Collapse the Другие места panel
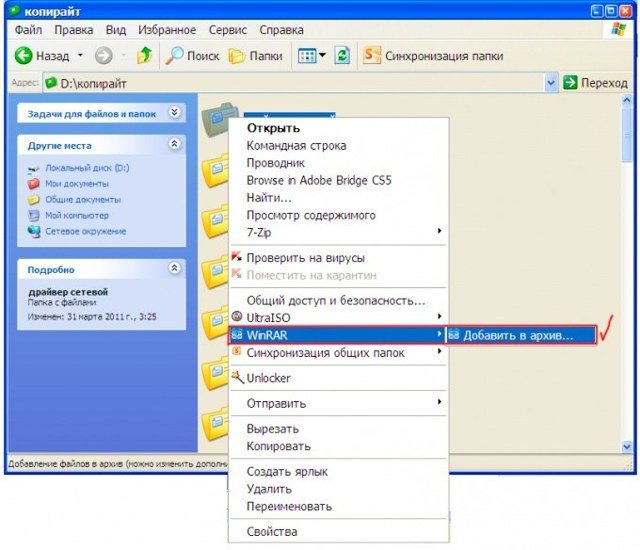This screenshot has width=640, height=550. click(x=175, y=144)
